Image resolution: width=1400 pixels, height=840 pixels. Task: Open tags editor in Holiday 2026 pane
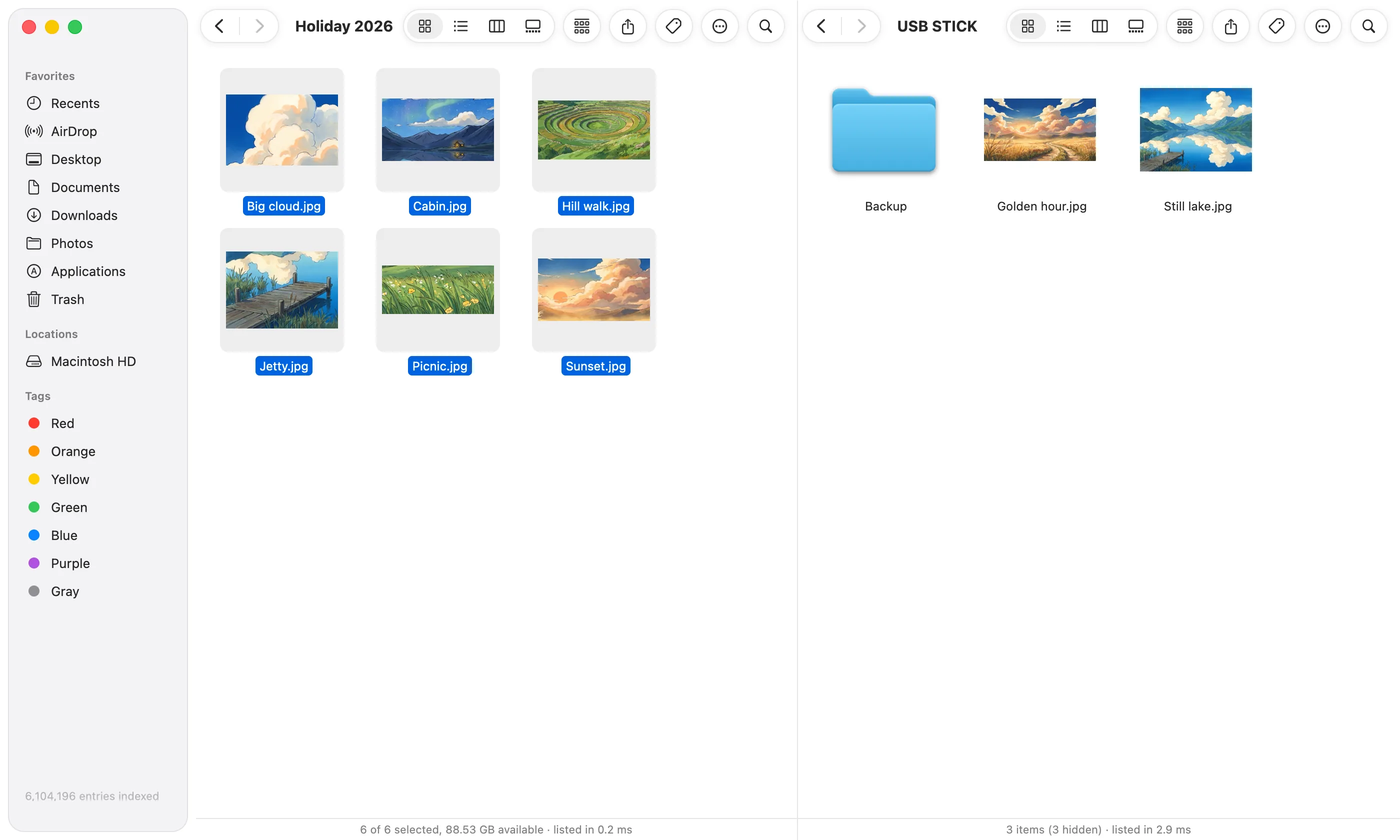click(x=673, y=26)
